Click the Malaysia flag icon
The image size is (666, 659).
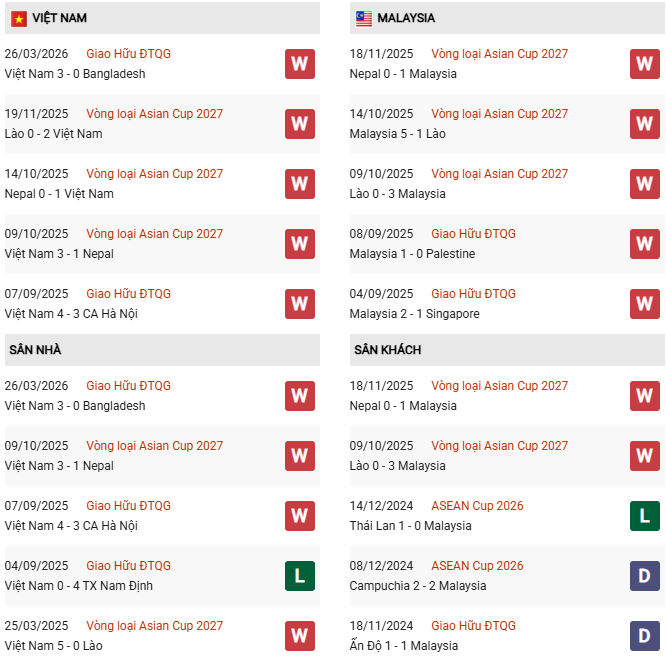364,19
